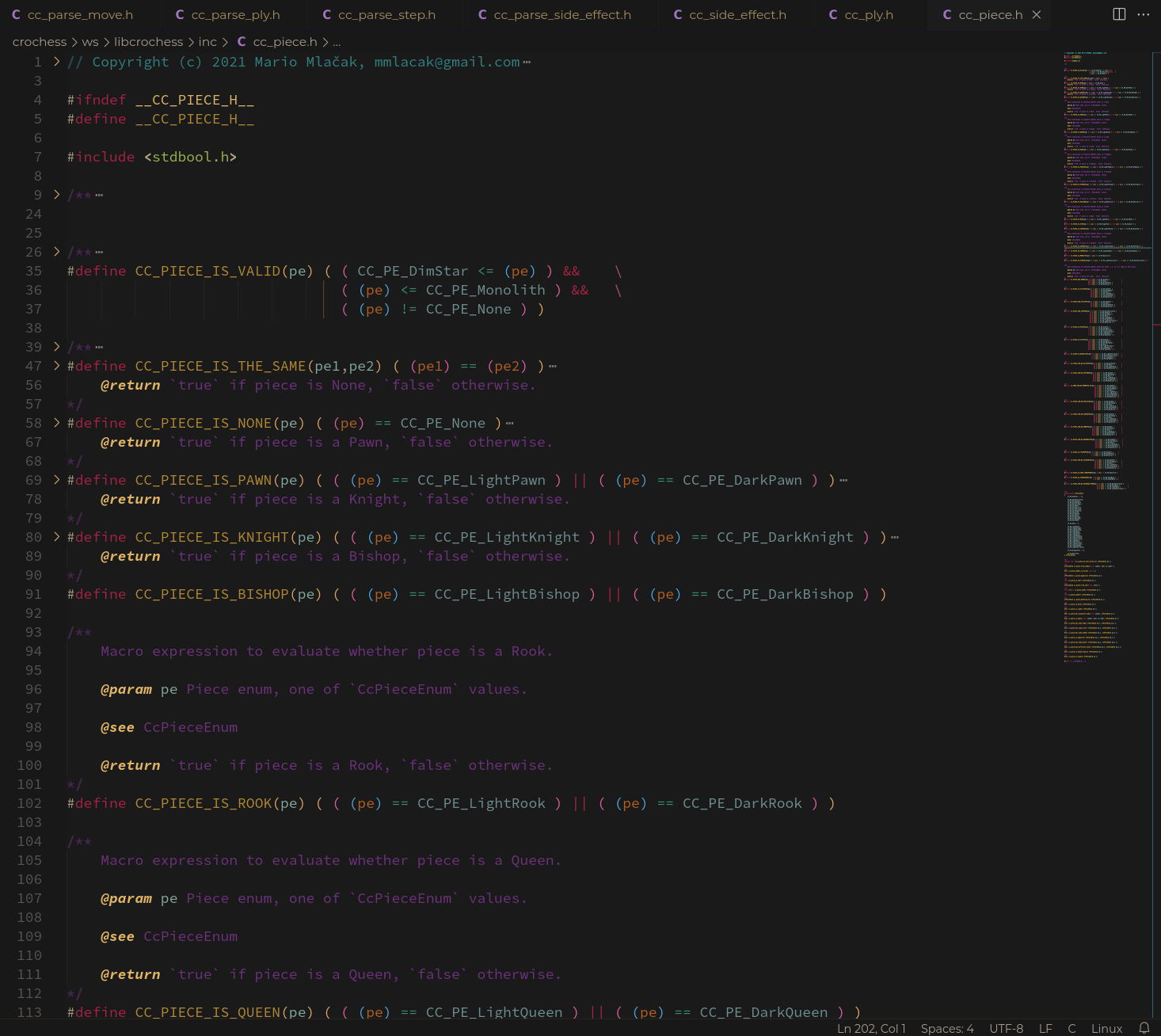Click the CC_PIECE_IS_VALID macro name
1161x1036 pixels.
pyautogui.click(x=208, y=271)
